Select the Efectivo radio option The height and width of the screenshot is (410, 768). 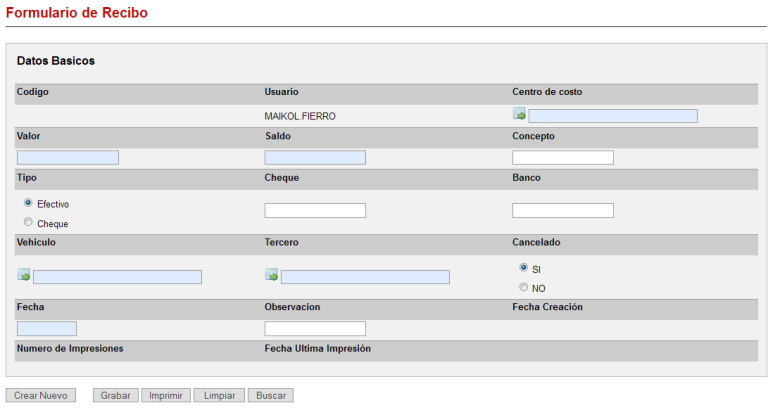pos(28,203)
